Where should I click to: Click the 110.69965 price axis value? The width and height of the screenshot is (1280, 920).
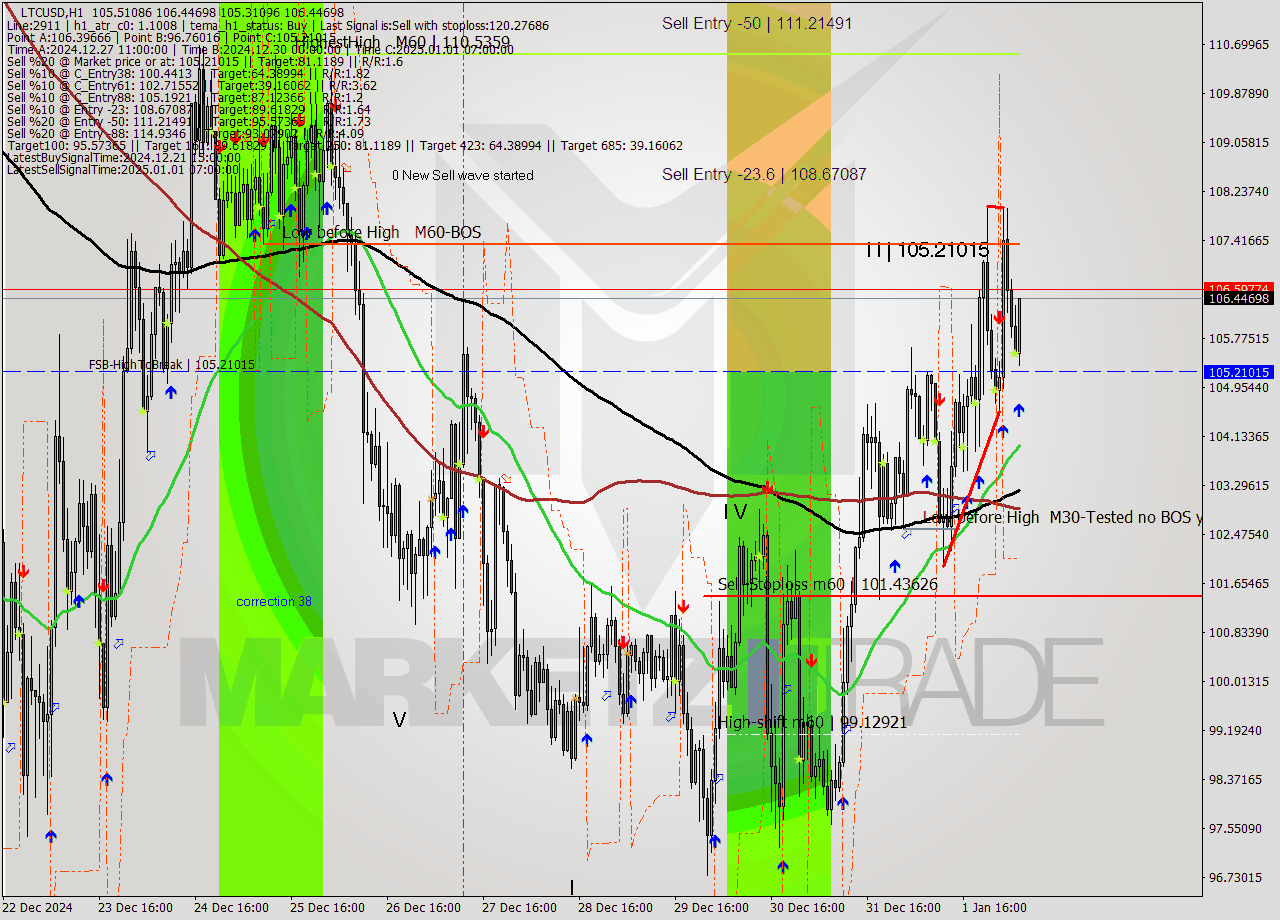(x=1238, y=44)
